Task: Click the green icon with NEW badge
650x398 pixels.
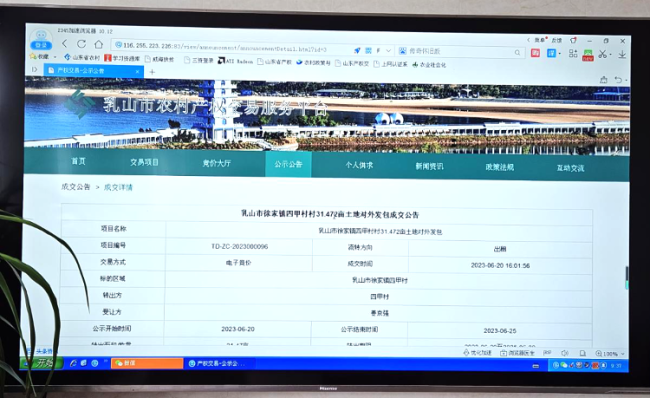Action: tap(588, 55)
